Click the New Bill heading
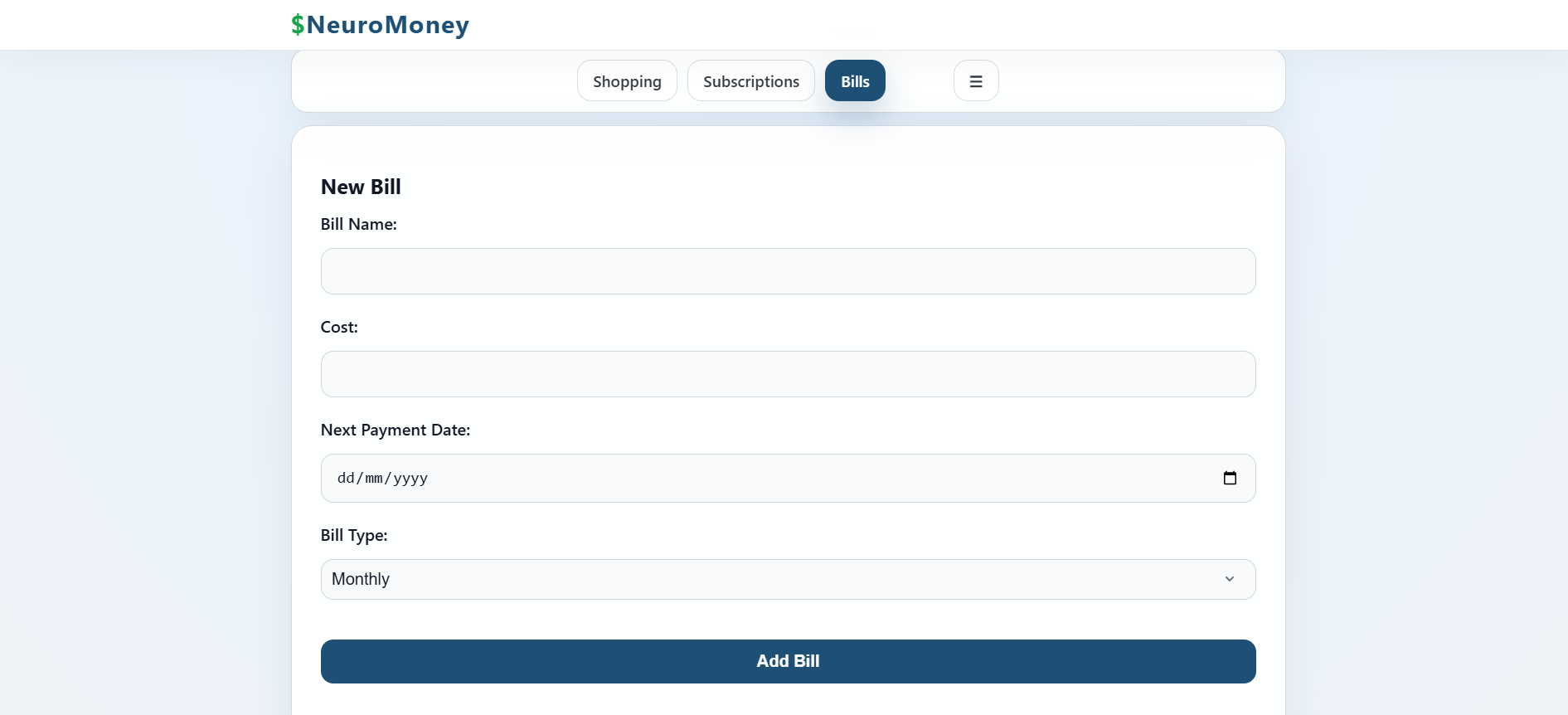Image resolution: width=1568 pixels, height=715 pixels. coord(361,187)
